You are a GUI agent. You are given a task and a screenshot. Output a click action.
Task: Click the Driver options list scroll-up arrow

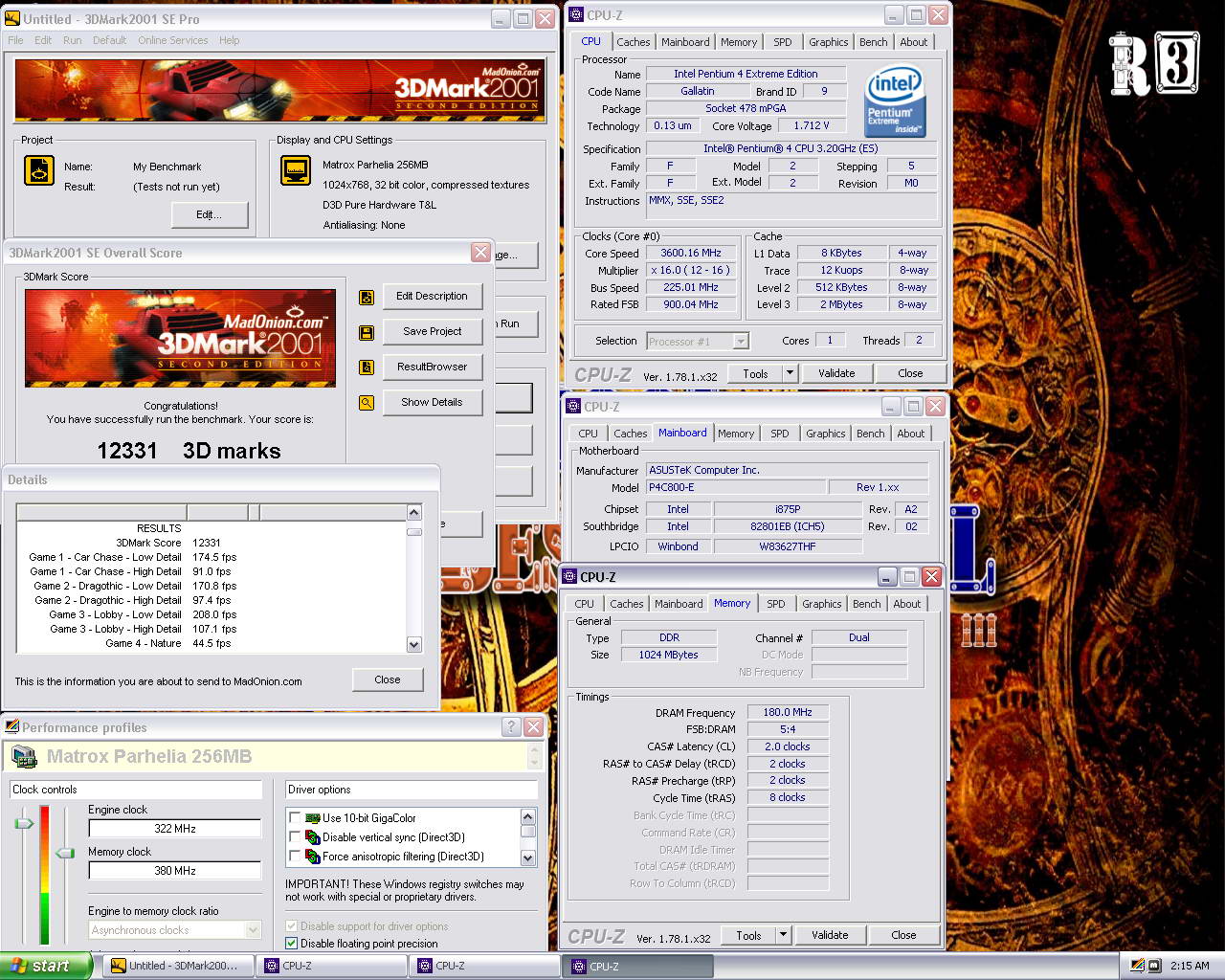click(x=527, y=816)
